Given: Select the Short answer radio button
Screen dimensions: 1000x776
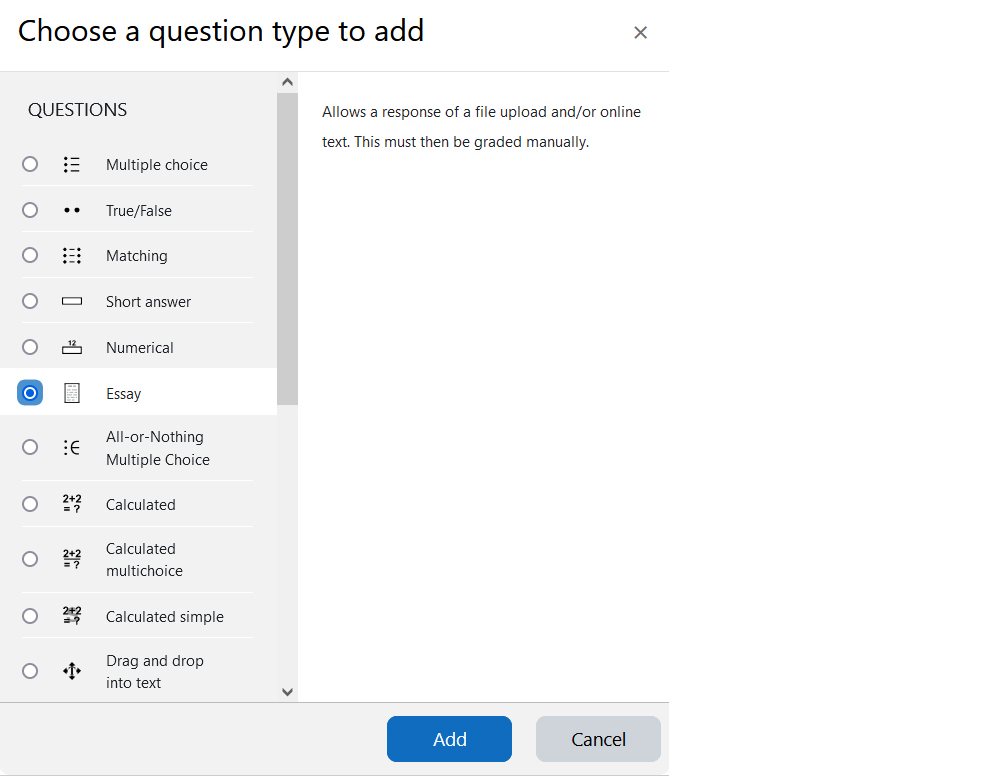Looking at the screenshot, I should [30, 301].
